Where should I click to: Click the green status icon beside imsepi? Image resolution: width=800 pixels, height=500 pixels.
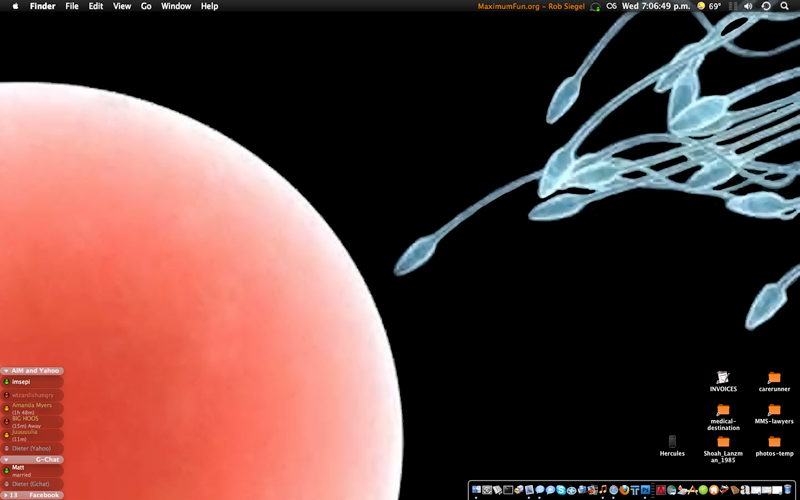[7, 382]
